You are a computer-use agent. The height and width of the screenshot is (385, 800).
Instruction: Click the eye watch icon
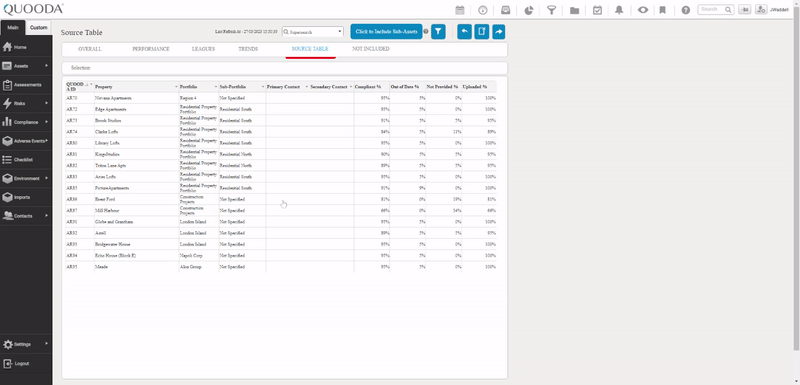tap(643, 10)
